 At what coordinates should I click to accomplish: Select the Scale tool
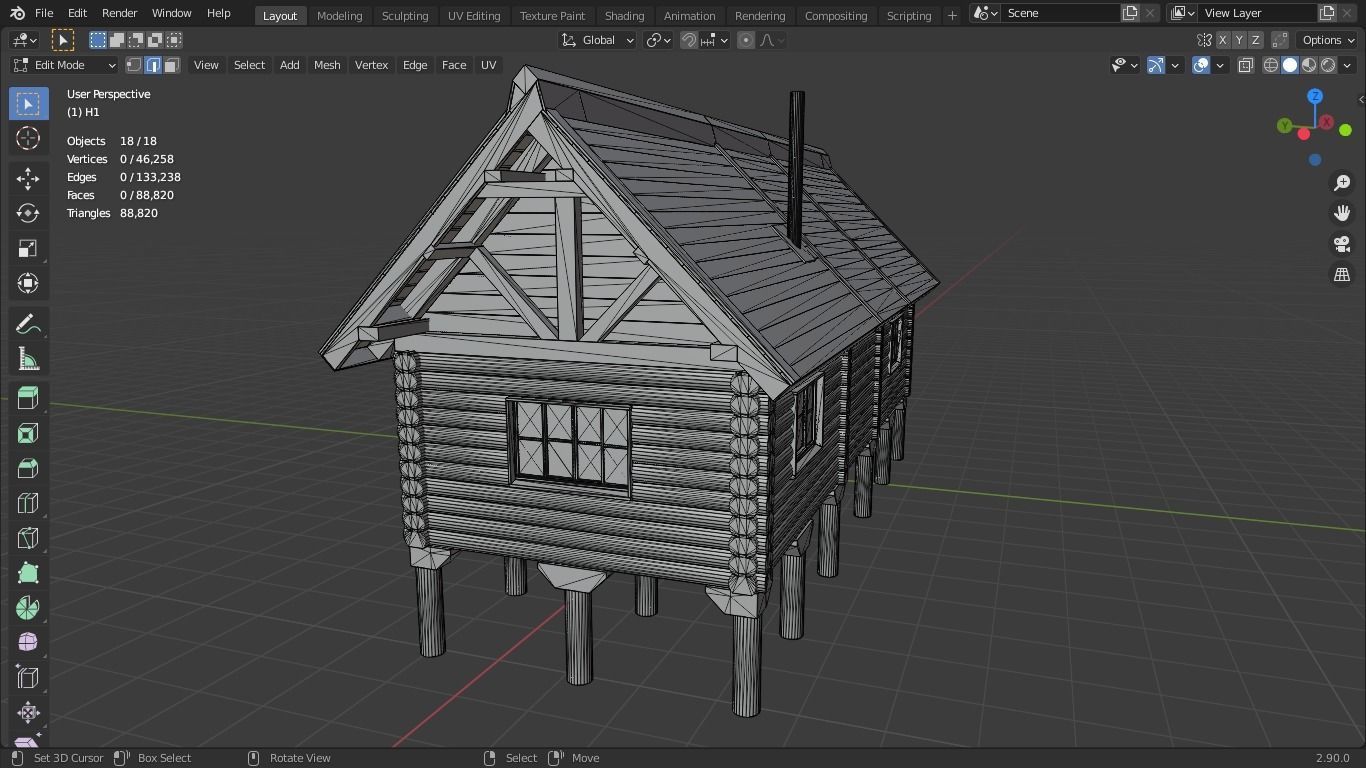point(28,249)
